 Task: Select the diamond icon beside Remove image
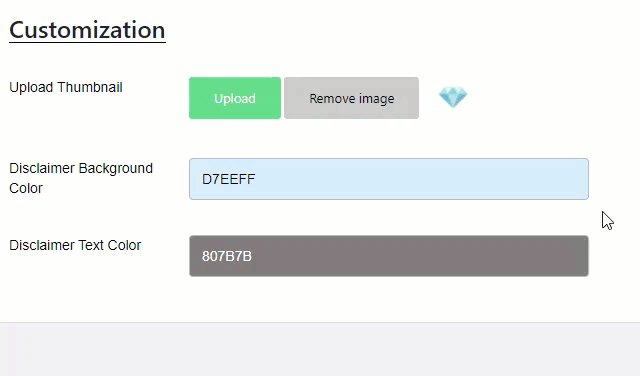(x=453, y=97)
